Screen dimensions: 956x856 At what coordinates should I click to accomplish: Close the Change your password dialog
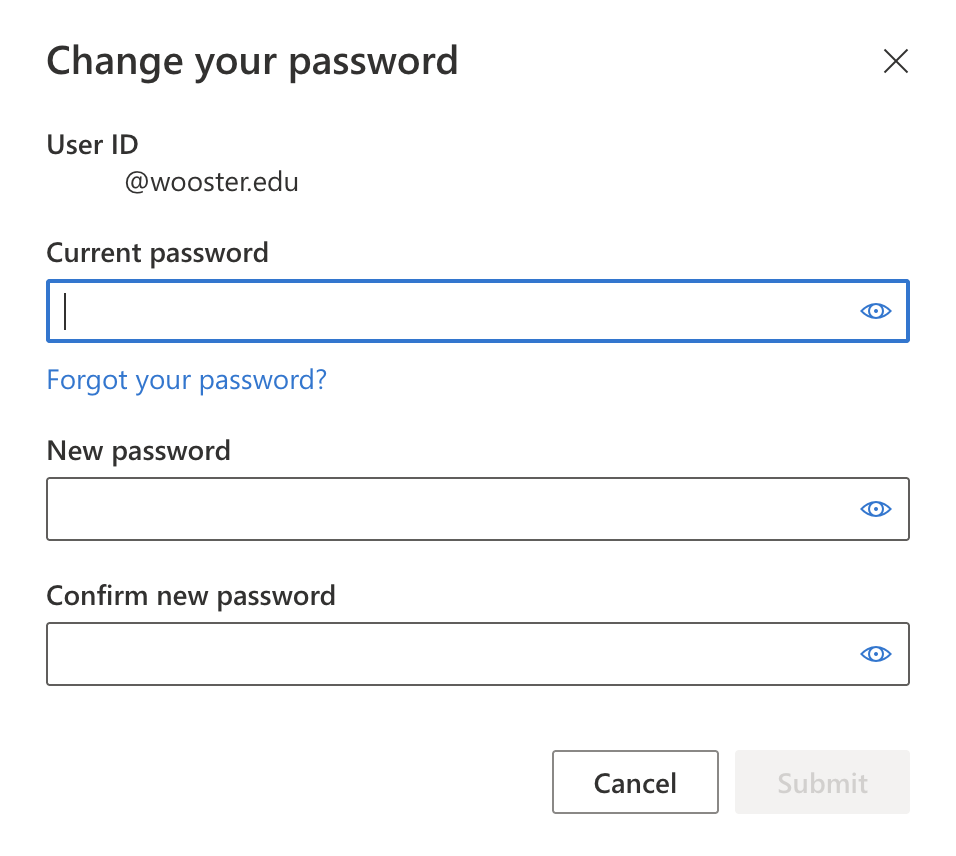[896, 61]
